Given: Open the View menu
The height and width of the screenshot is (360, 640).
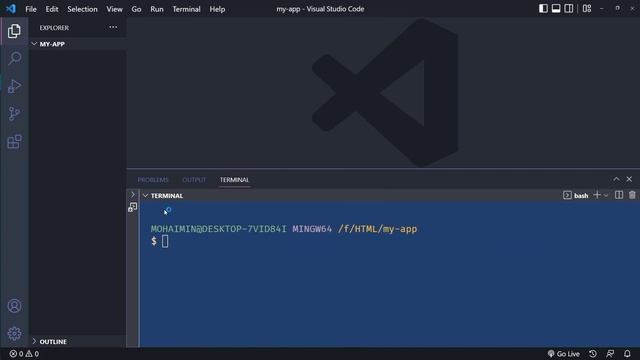Looking at the screenshot, I should (114, 9).
